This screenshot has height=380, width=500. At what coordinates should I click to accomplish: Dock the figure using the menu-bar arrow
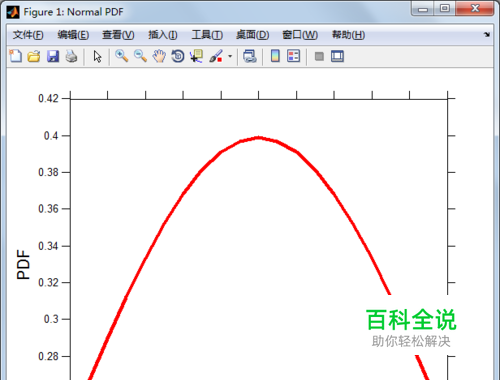487,34
